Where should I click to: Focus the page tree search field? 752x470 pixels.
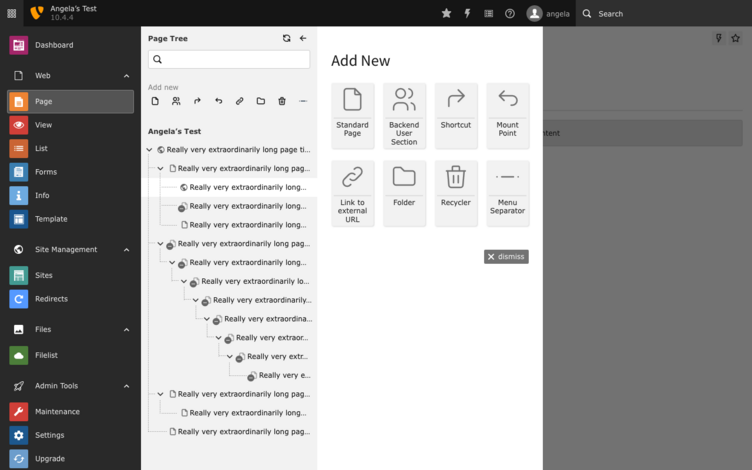229,59
